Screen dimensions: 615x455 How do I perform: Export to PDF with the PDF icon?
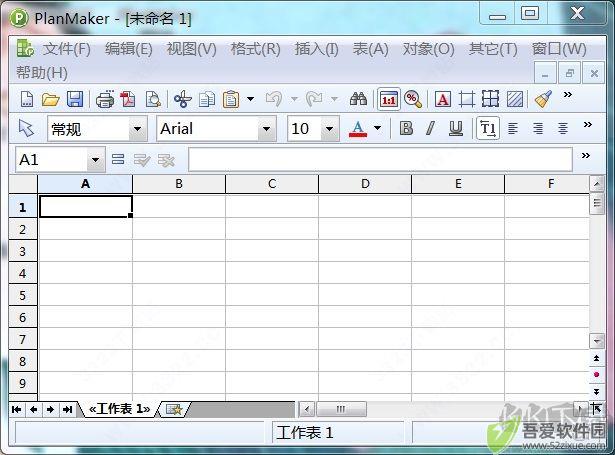(x=128, y=99)
